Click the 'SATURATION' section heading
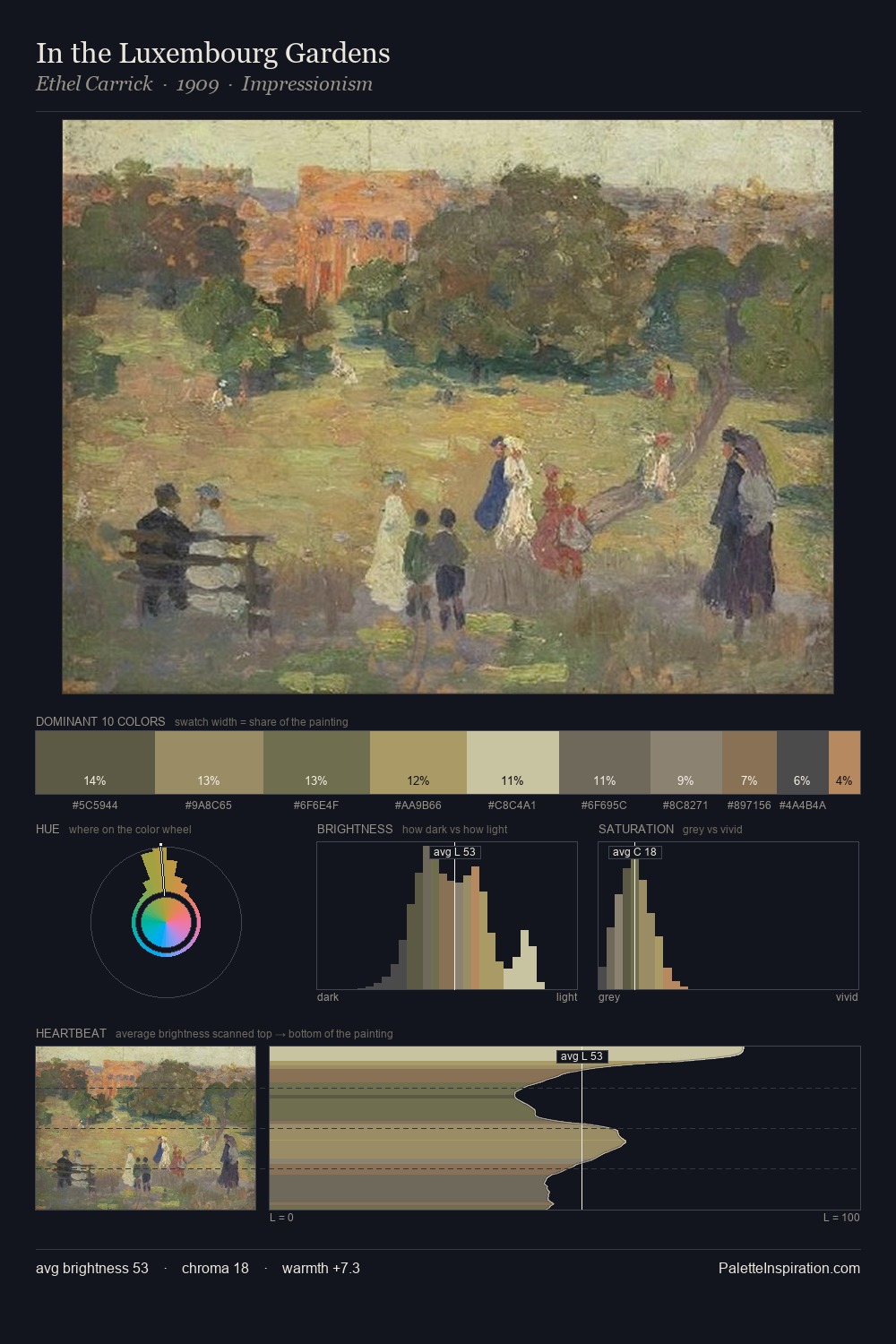 [636, 829]
